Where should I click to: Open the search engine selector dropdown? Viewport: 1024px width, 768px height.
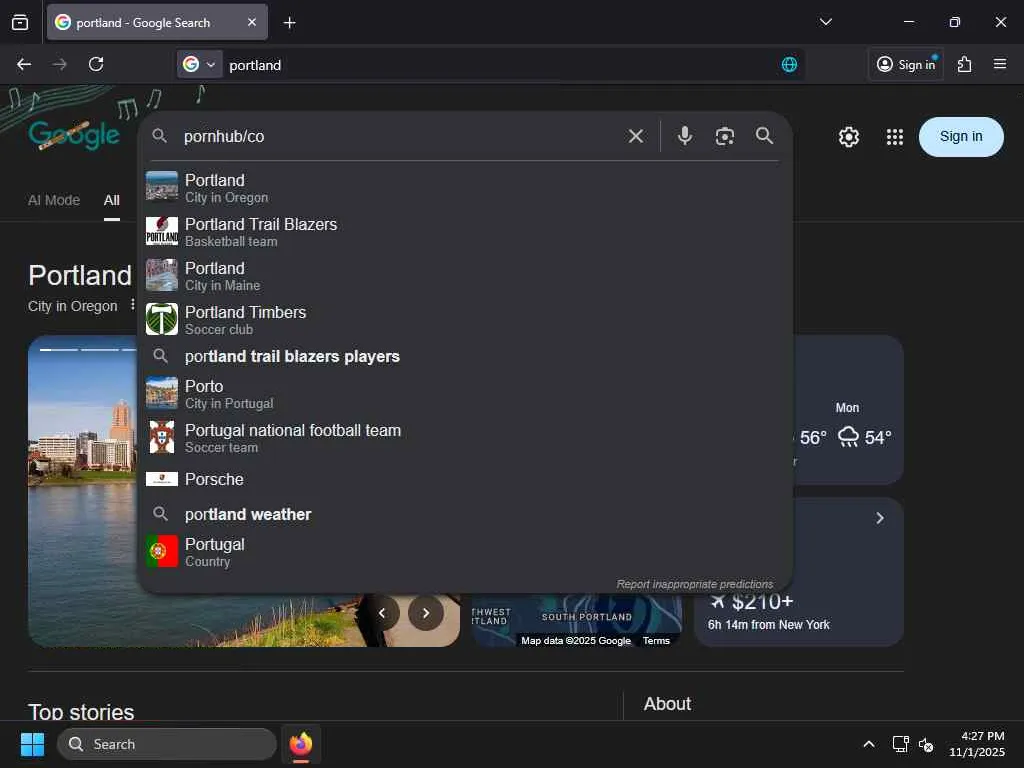coord(199,64)
